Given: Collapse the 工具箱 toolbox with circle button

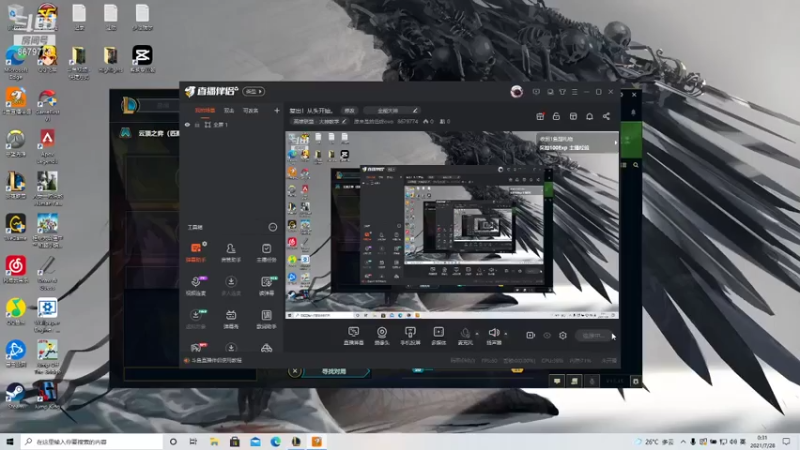Looking at the screenshot, I should click(x=272, y=227).
